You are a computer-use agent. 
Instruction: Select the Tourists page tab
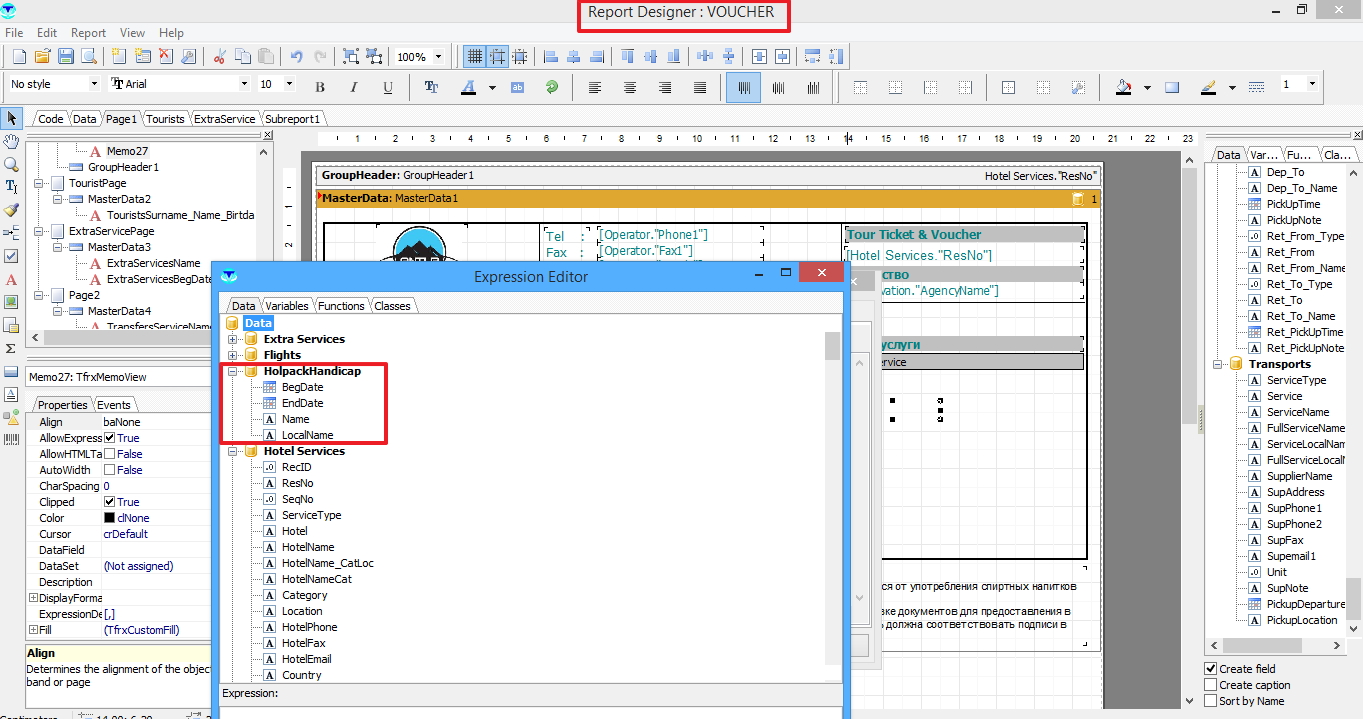pyautogui.click(x=165, y=119)
